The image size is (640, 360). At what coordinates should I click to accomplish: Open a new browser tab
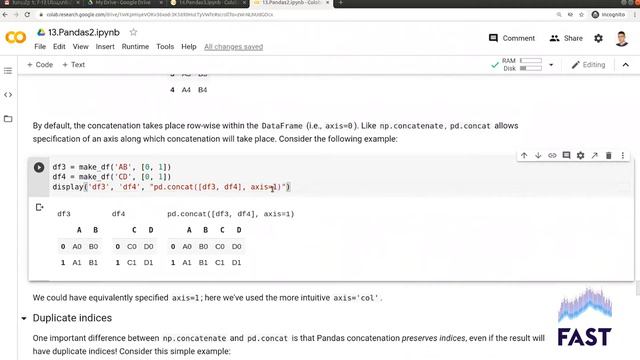tap(341, 3)
